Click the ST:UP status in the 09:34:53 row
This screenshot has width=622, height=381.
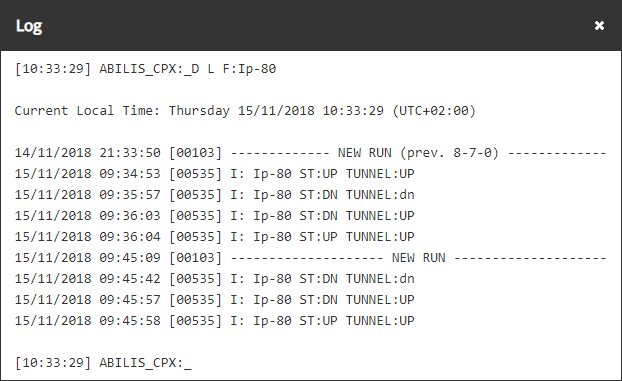pos(318,174)
